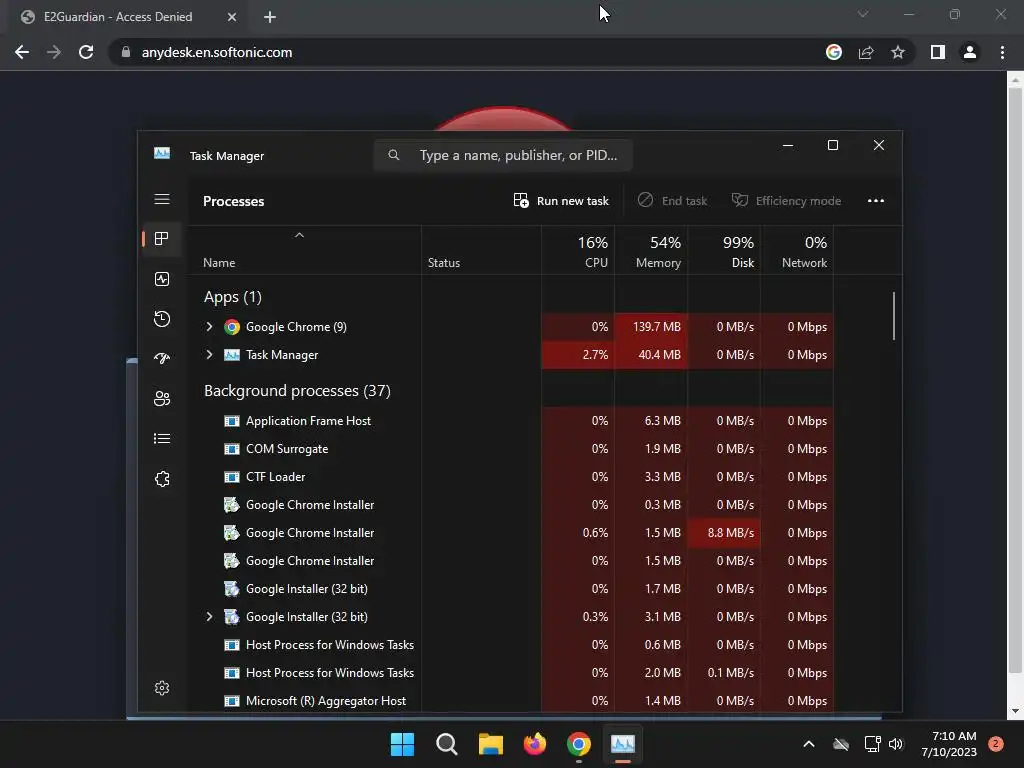Click the Google Chrome icon in process list
The width and height of the screenshot is (1024, 768).
click(x=232, y=327)
